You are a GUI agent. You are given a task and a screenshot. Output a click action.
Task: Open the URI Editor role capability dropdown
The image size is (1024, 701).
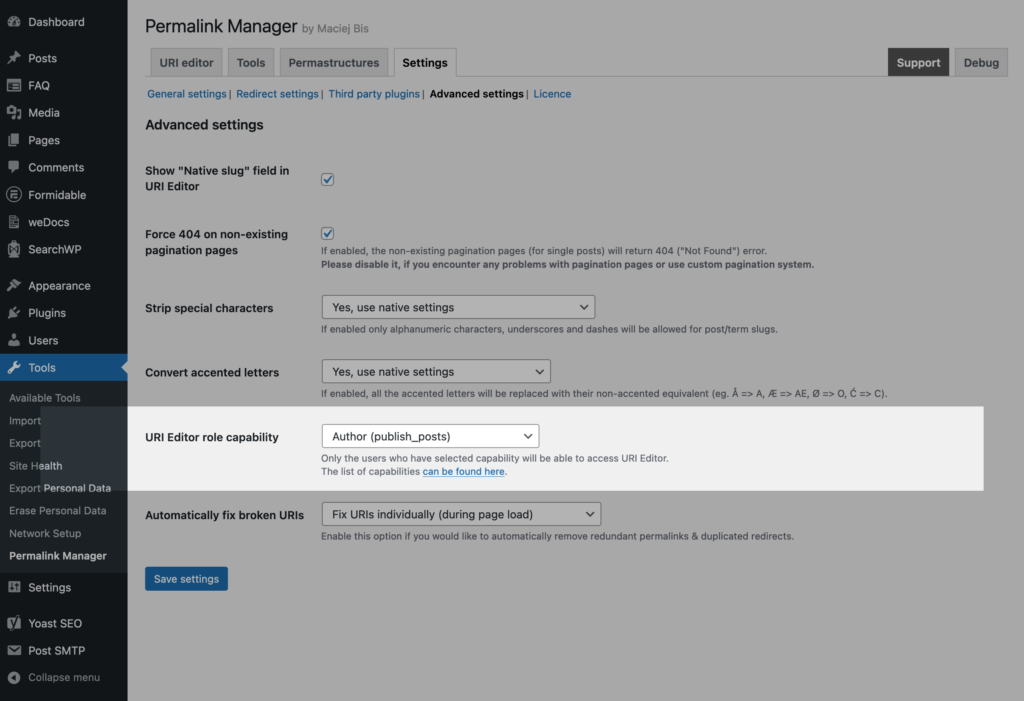[x=430, y=436]
